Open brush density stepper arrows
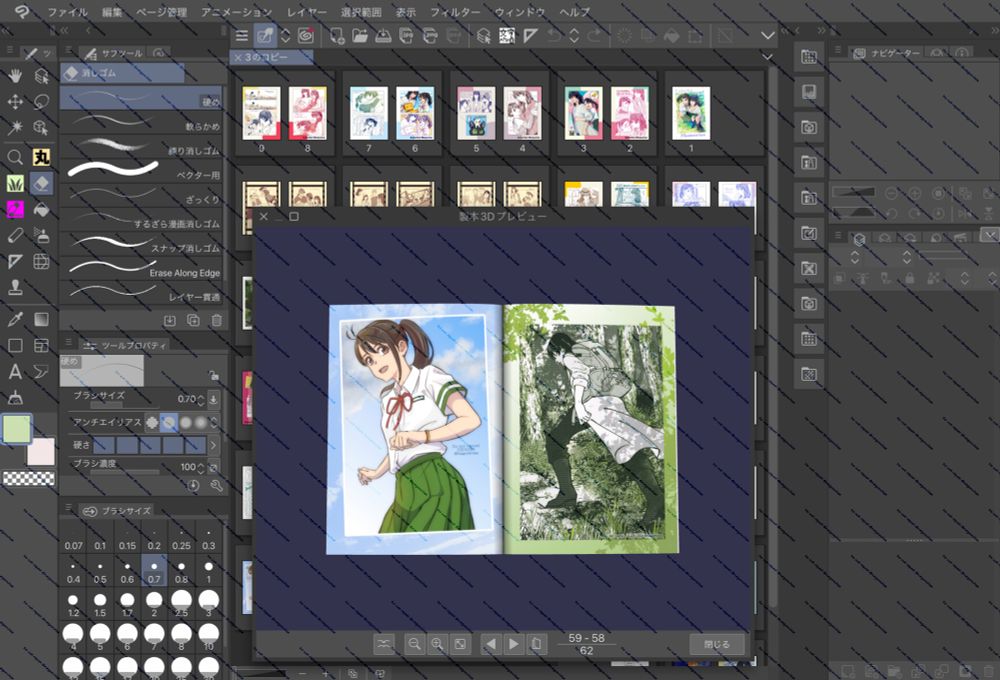Viewport: 1000px width, 680px height. coord(201,468)
